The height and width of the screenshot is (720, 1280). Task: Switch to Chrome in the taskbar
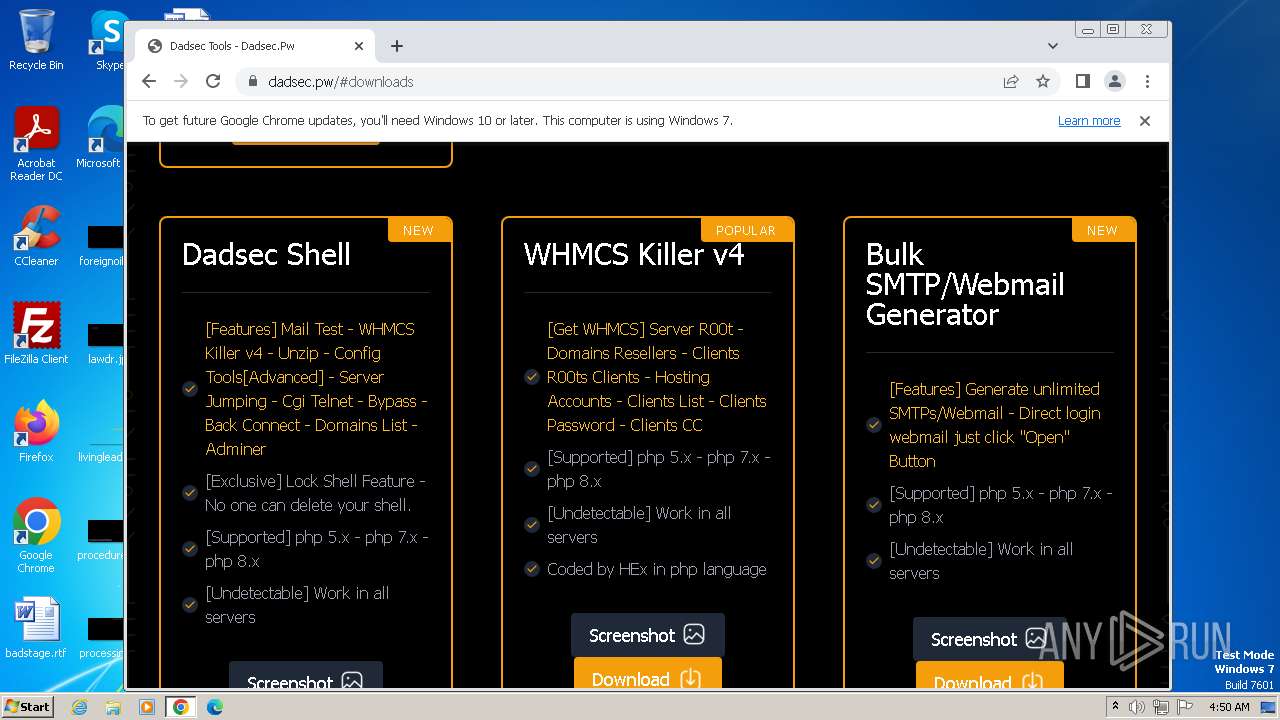[180, 707]
